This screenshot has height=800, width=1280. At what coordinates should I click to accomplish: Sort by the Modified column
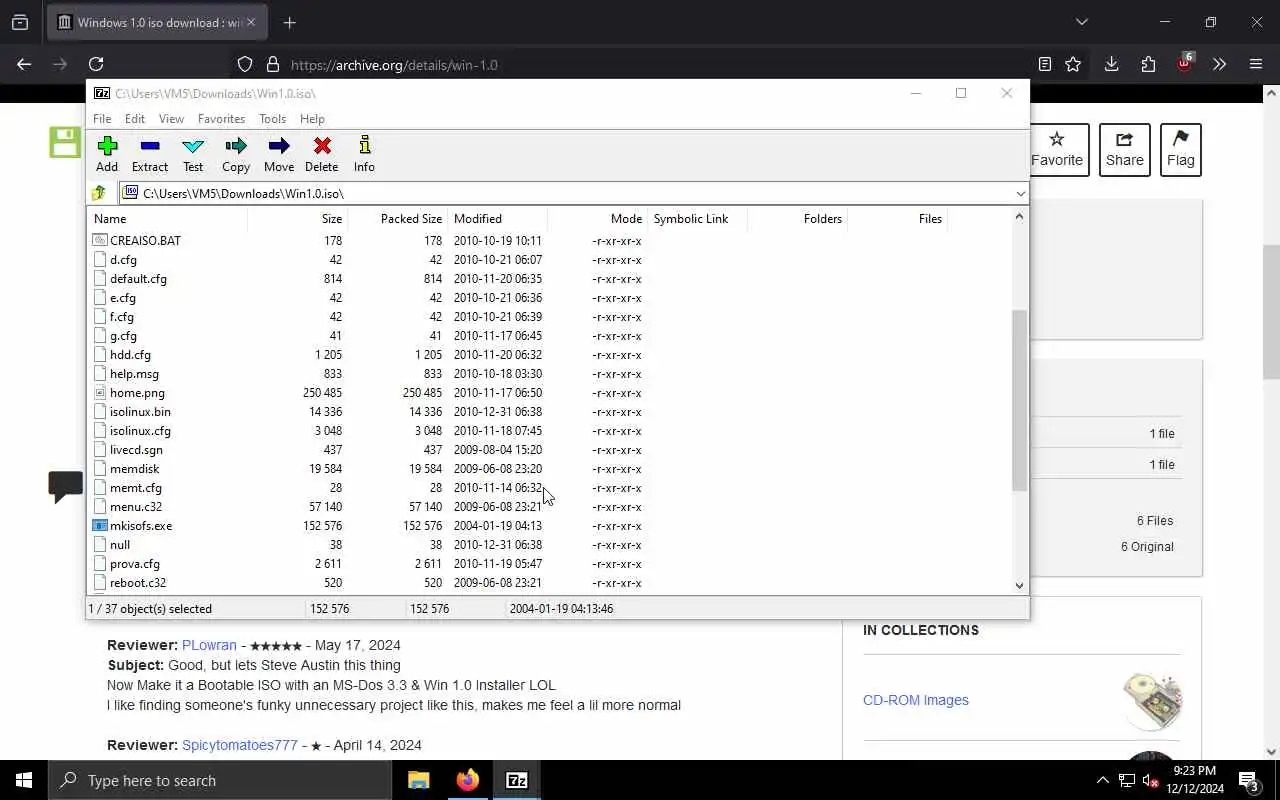coord(497,218)
